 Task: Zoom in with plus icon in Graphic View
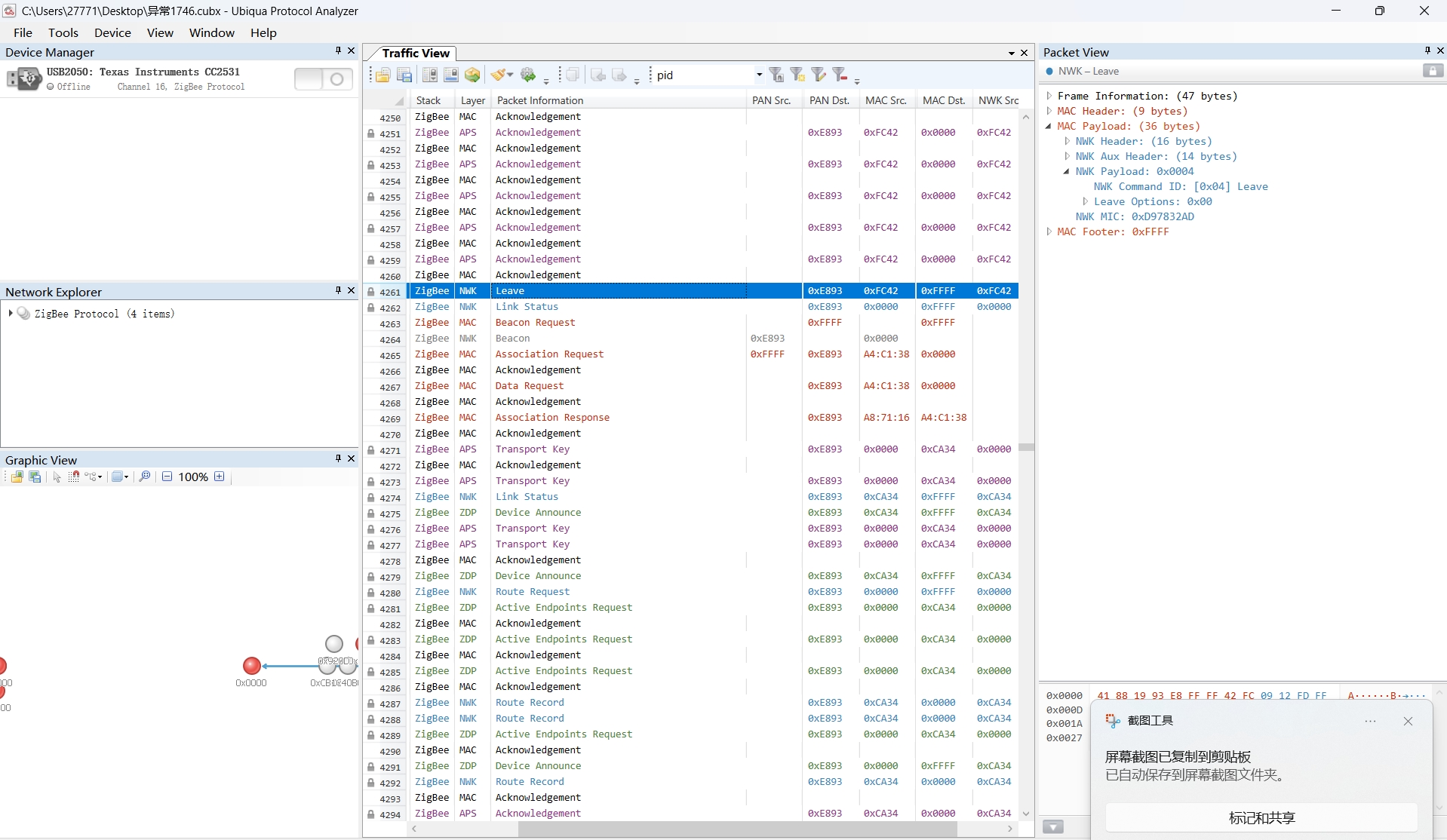(x=220, y=477)
